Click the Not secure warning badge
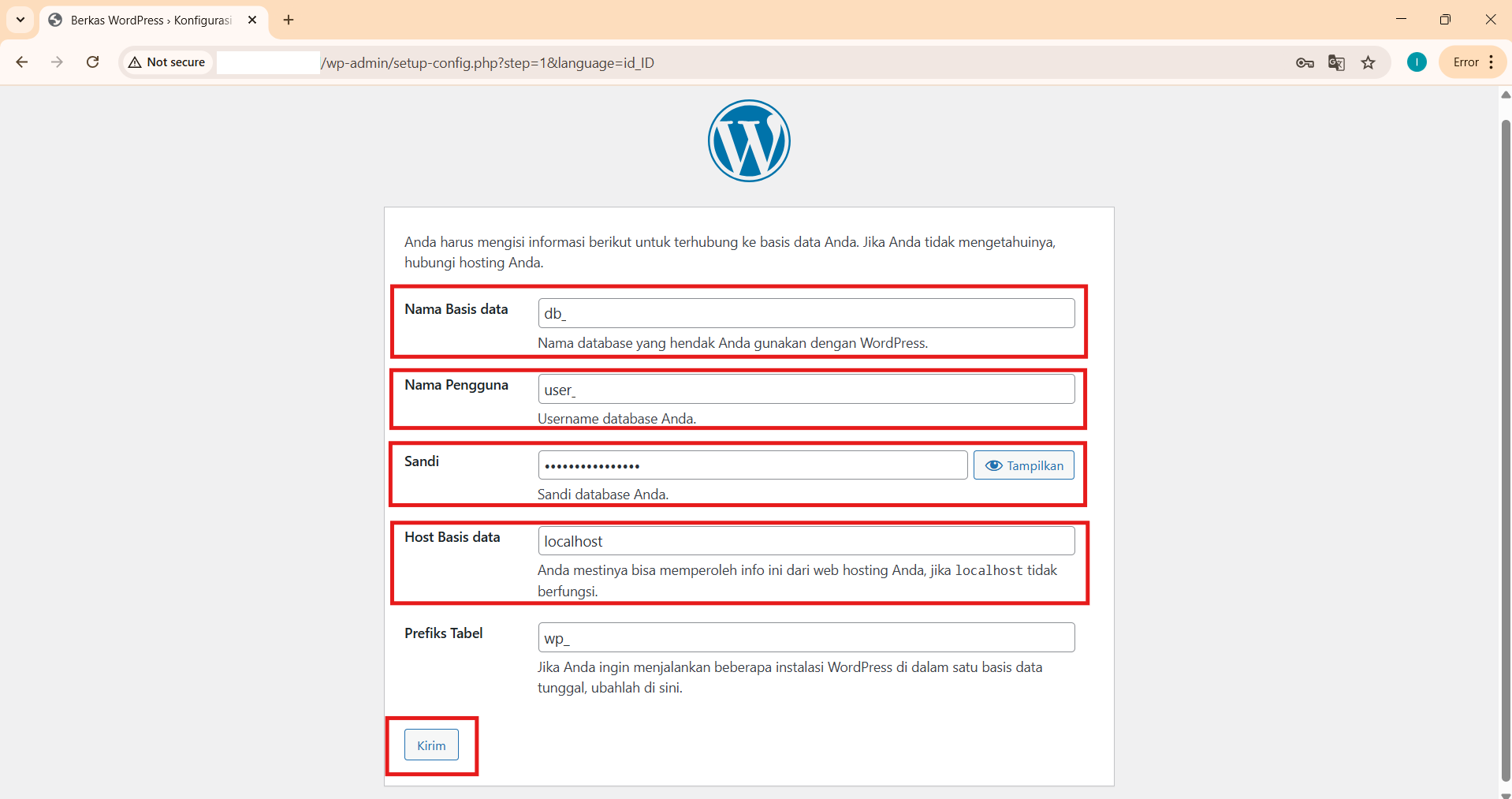 (166, 62)
